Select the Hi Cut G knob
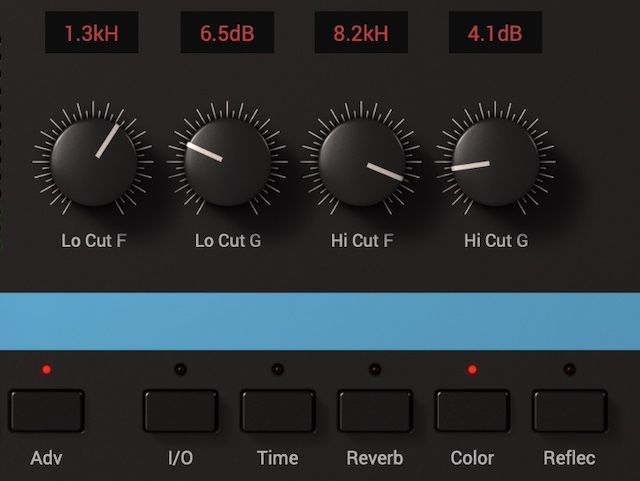The width and height of the screenshot is (640, 481). tap(495, 163)
